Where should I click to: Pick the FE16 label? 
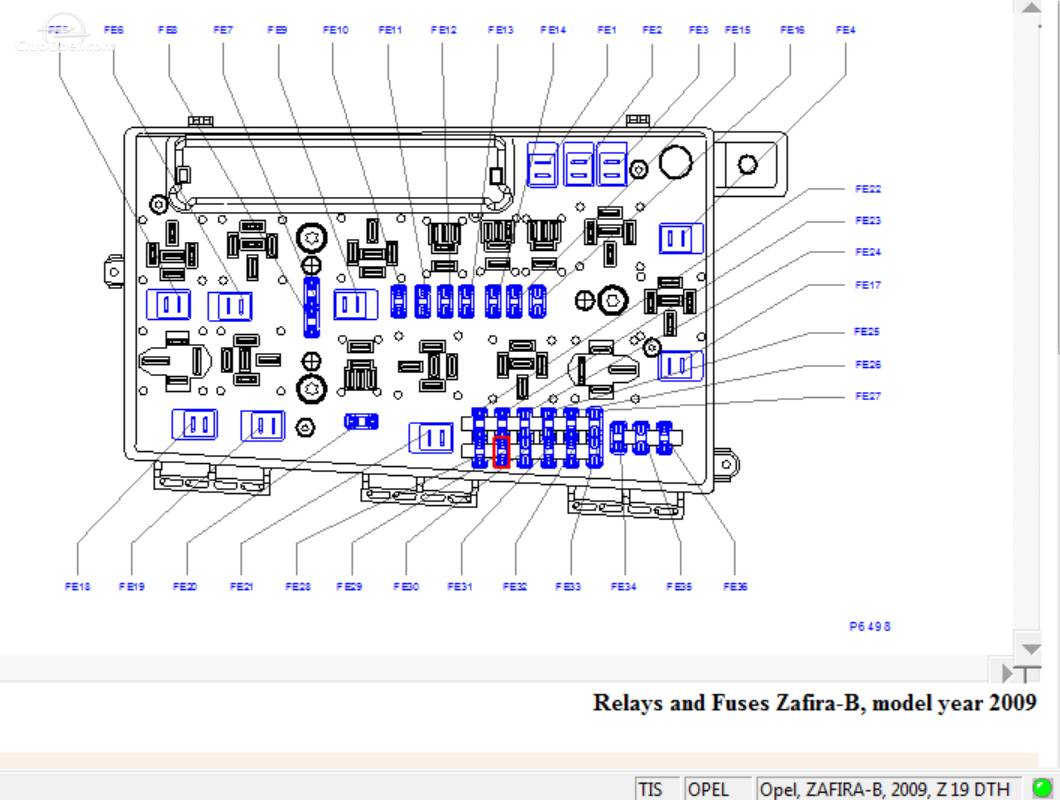792,30
